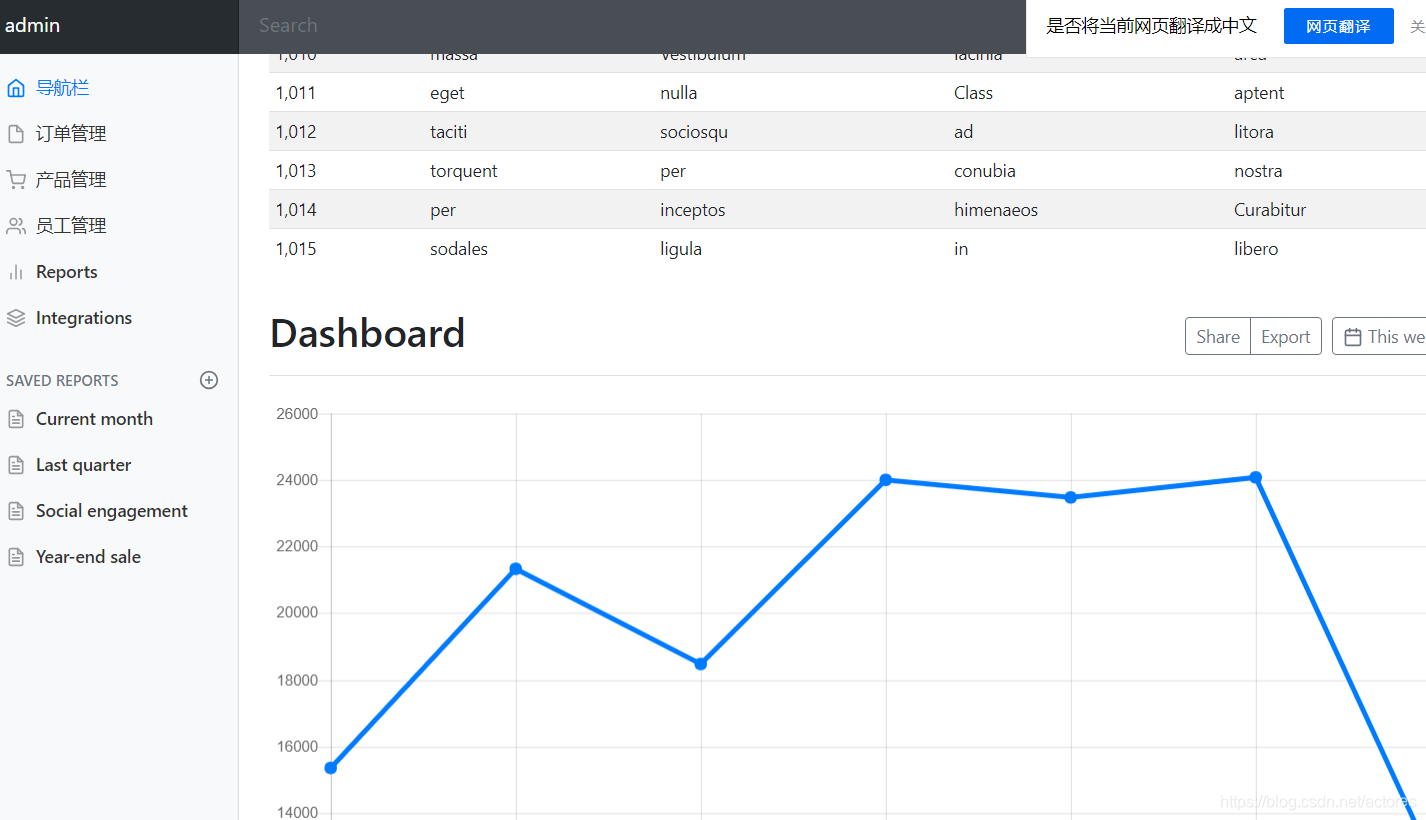Click the home icon beside 导航栏

pyautogui.click(x=15, y=88)
